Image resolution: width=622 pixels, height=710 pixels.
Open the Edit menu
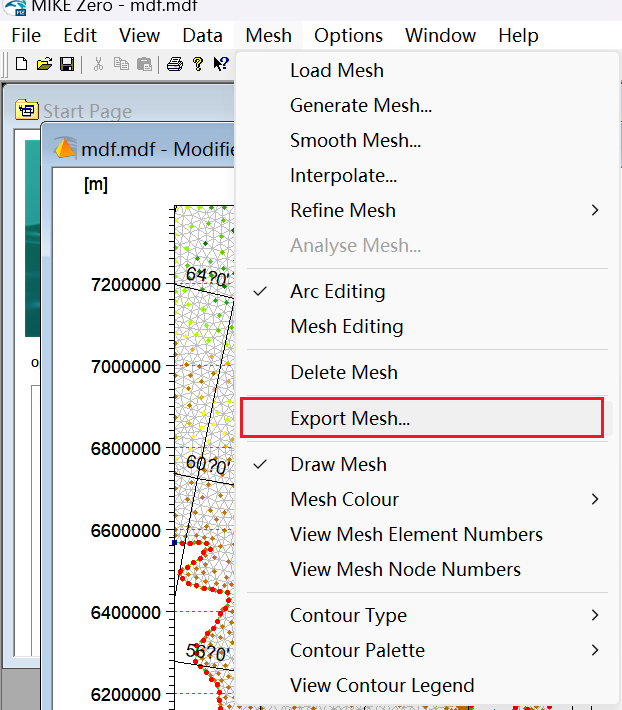point(80,35)
